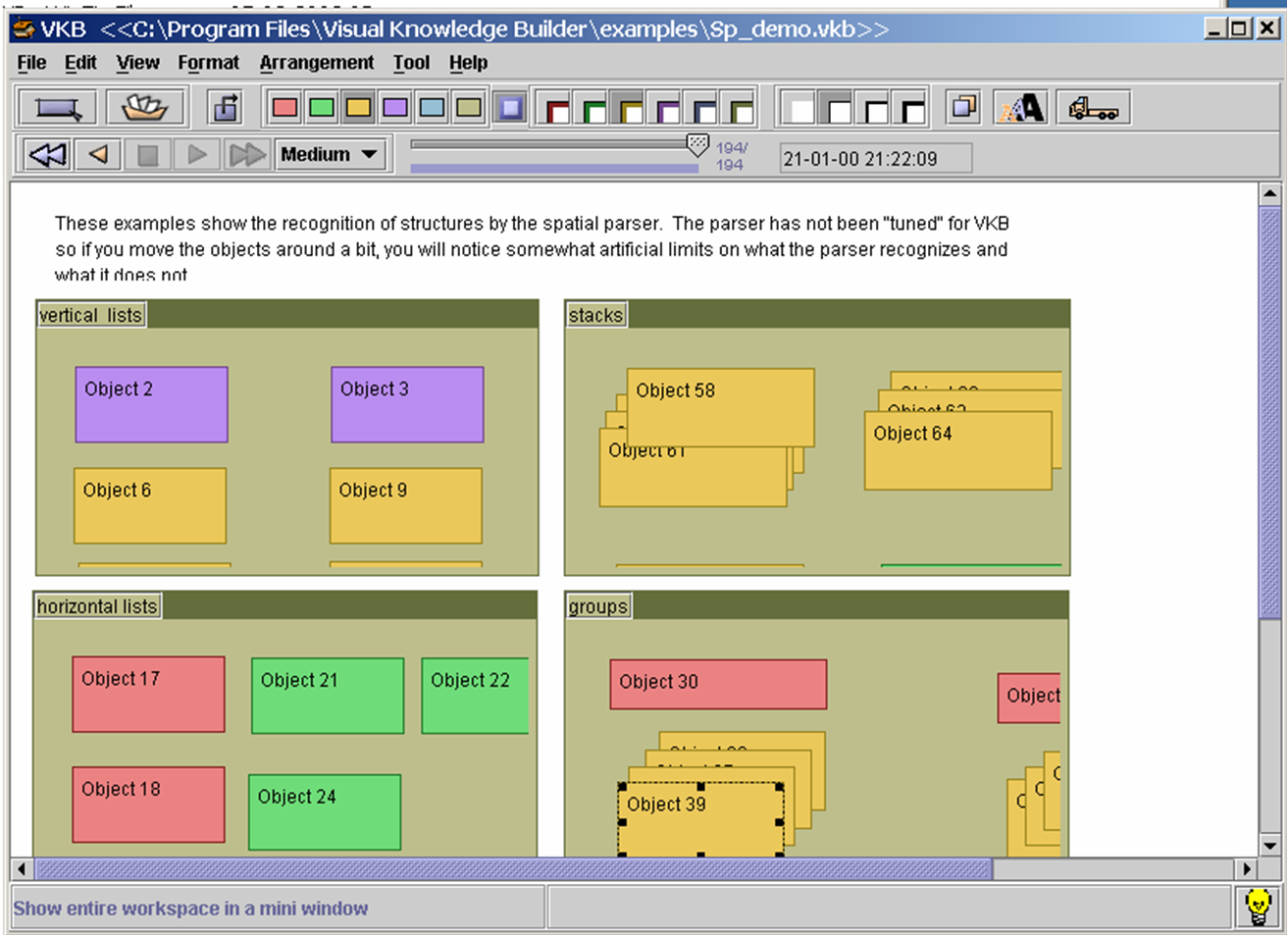1288x935 pixels.
Task: Click the arrow-out-of-box navigation icon
Action: [x=226, y=108]
